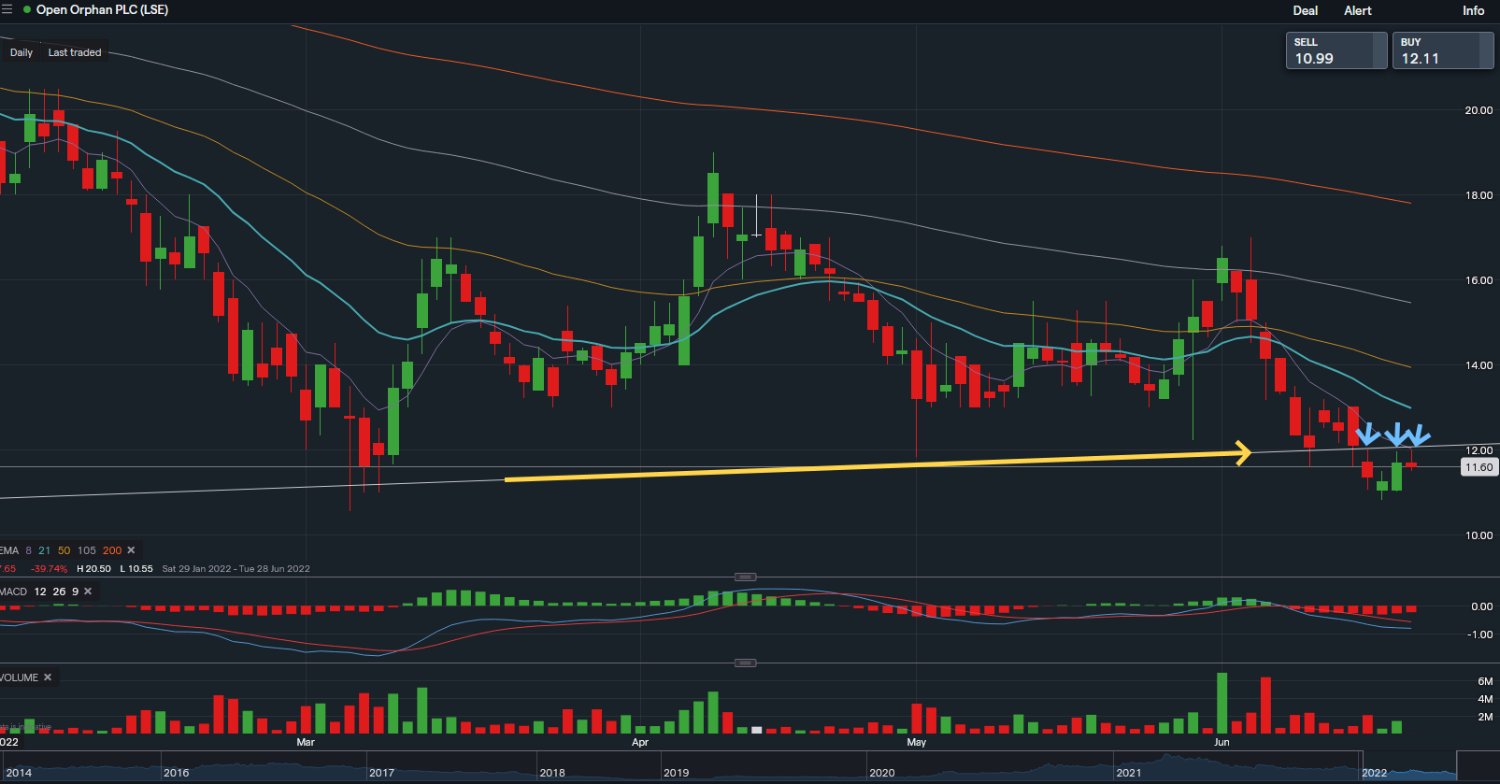Viewport: 1500px width, 784px height.
Task: Select the grey EMA 105 period value
Action: pos(86,550)
